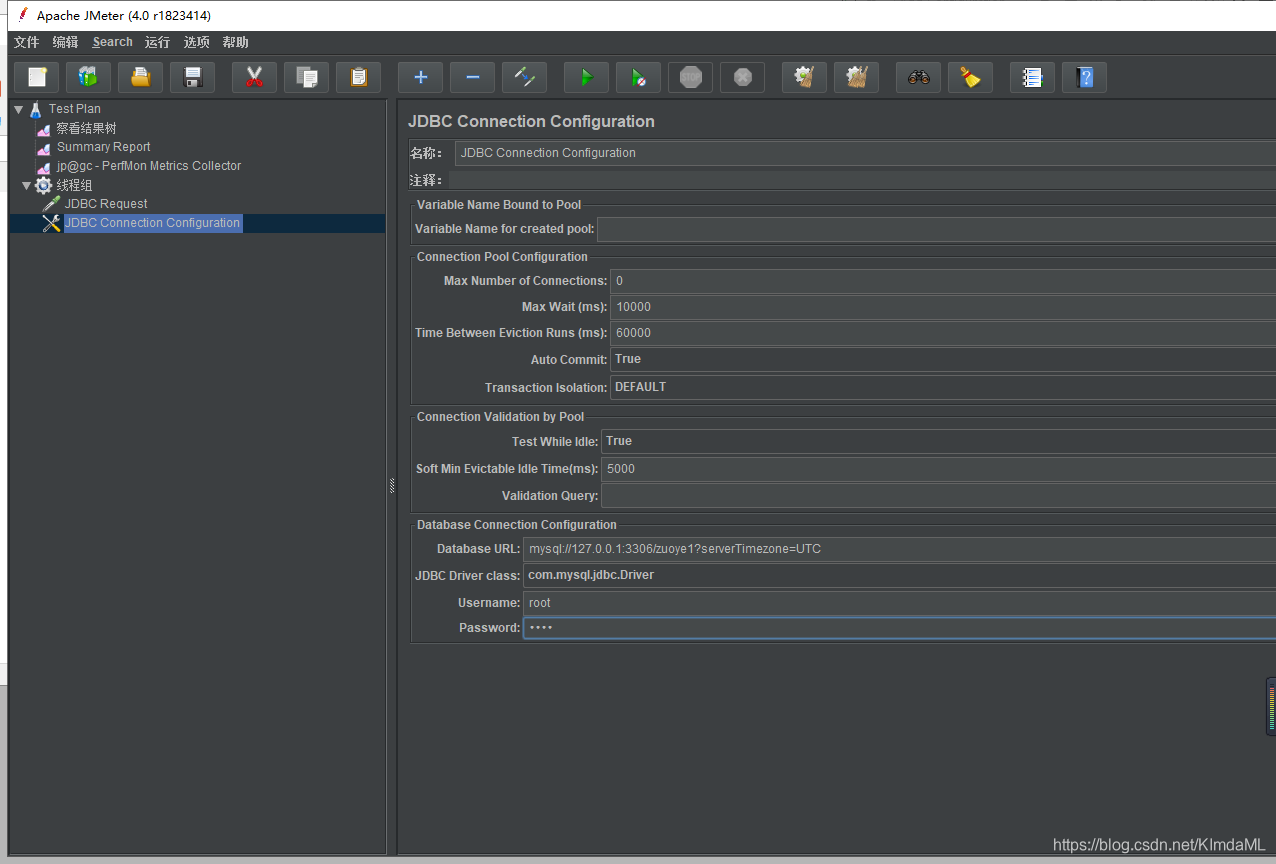Image resolution: width=1276 pixels, height=864 pixels.
Task: Click the Clear results broom icon
Action: coord(804,77)
